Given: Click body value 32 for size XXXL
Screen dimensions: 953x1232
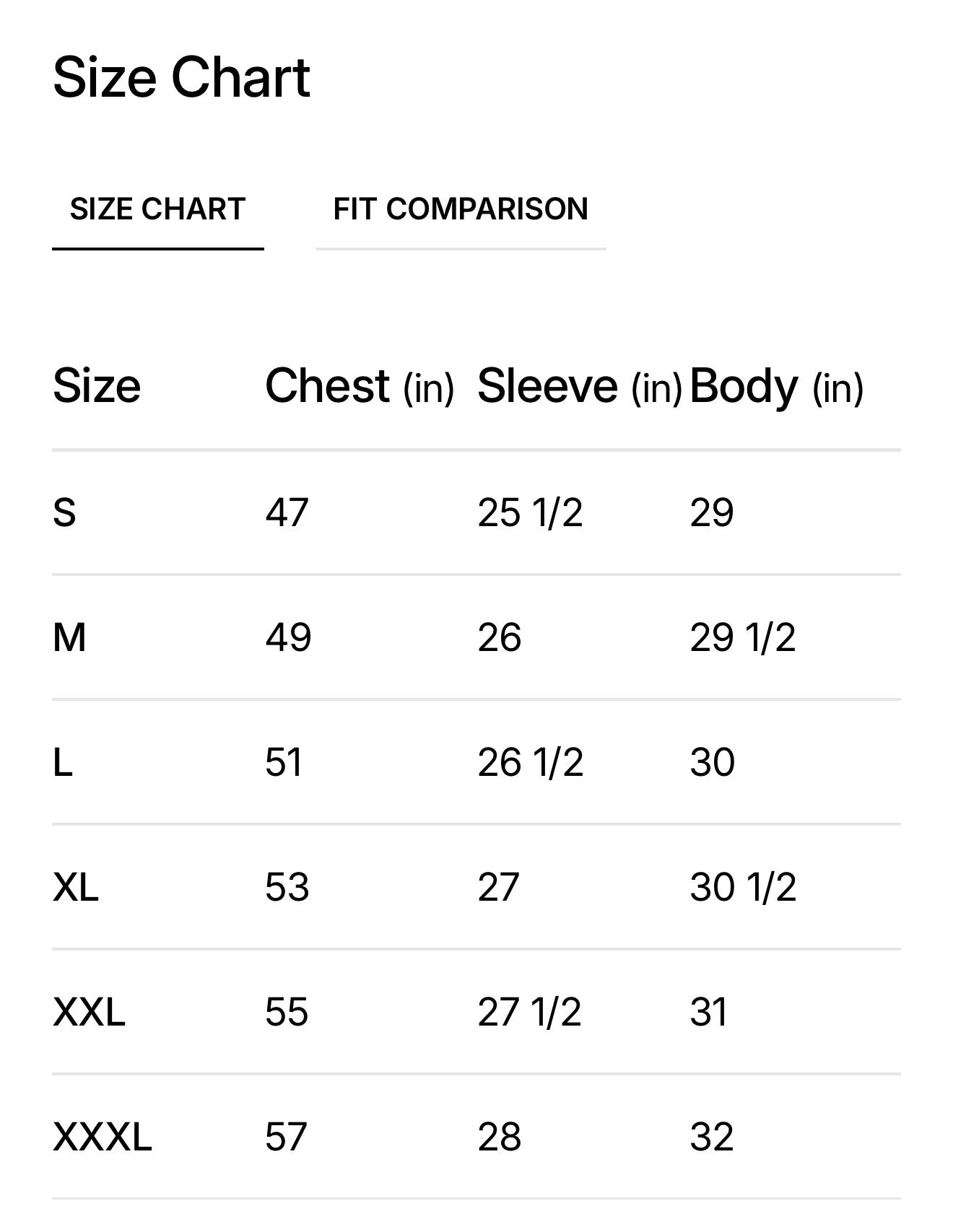Looking at the screenshot, I should (x=712, y=1137).
